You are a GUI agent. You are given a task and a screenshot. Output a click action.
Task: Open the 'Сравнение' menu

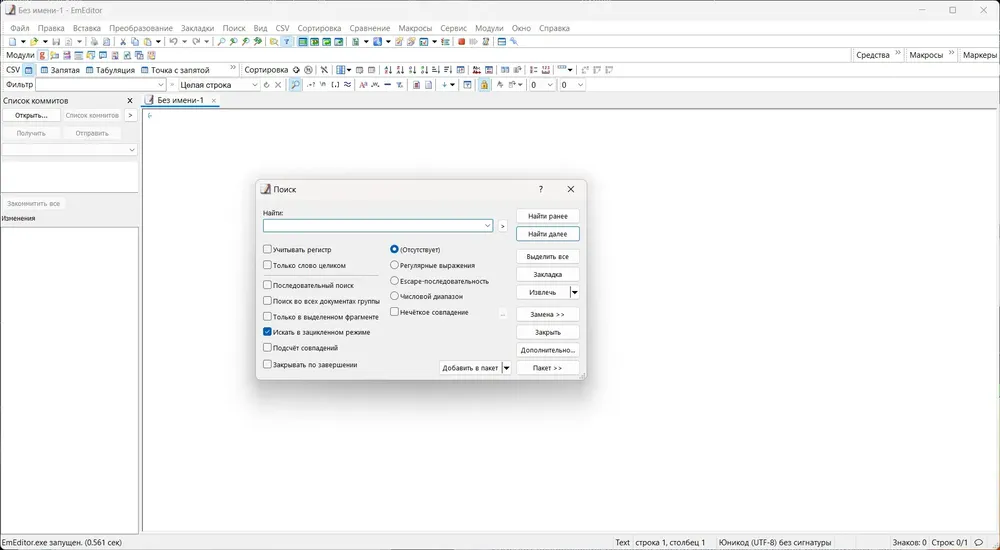point(370,28)
